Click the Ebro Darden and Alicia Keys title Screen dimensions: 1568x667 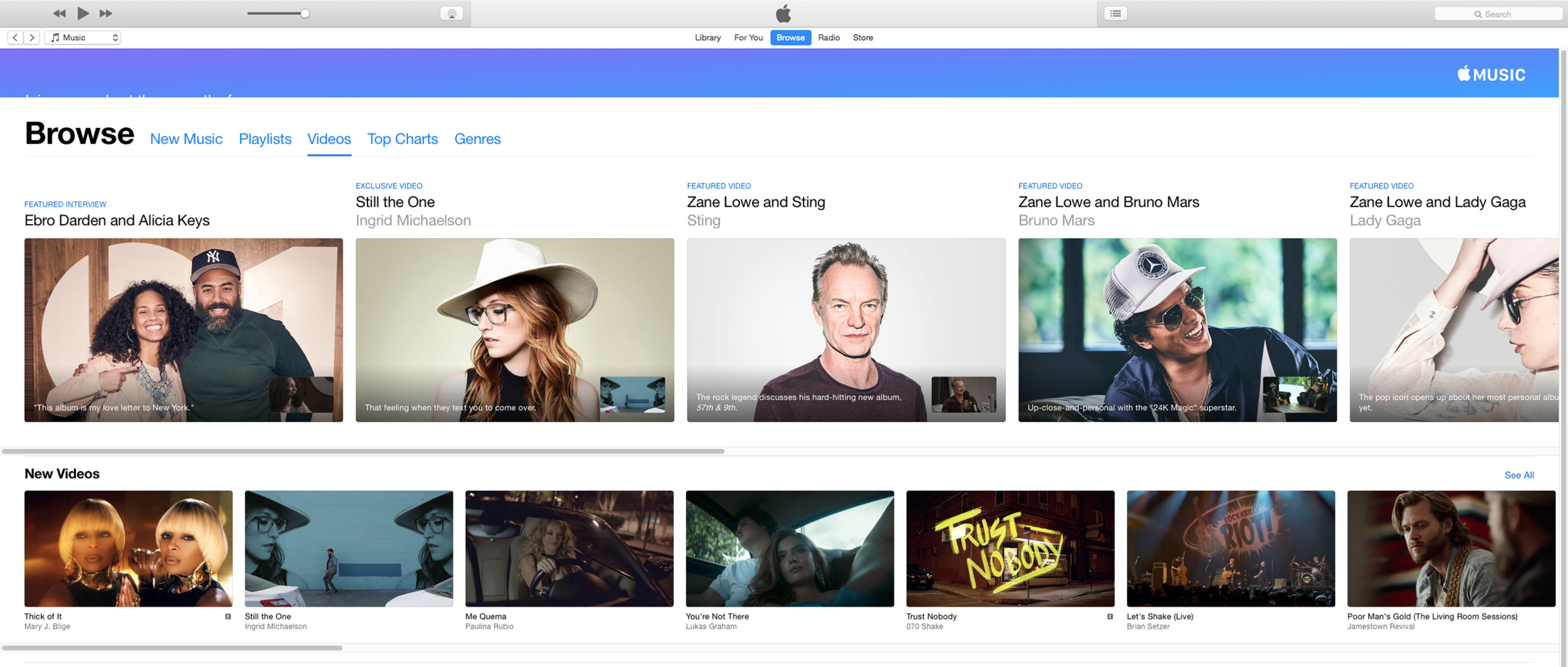(x=117, y=220)
